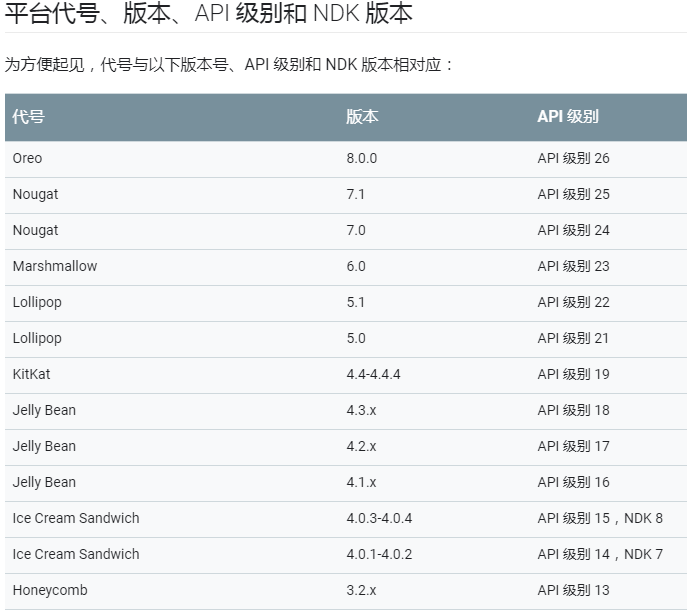Click the version 5.0 cell
687x610 pixels.
(356, 338)
